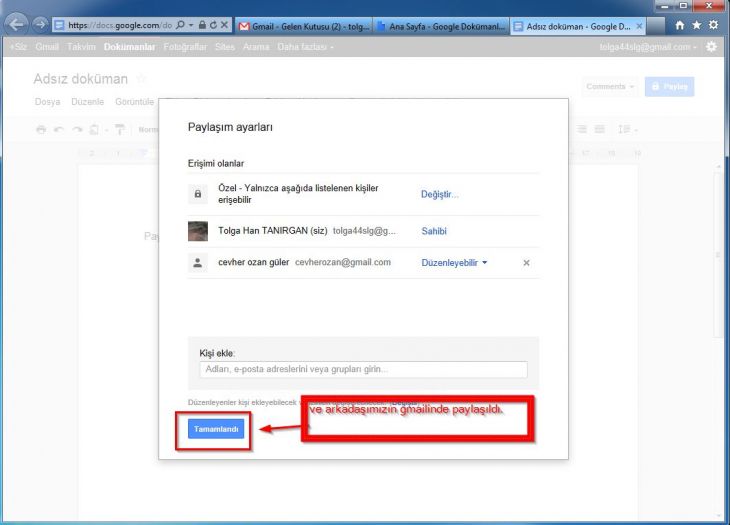
Task: Open the line spacing toolbar dropdown
Action: [x=627, y=129]
